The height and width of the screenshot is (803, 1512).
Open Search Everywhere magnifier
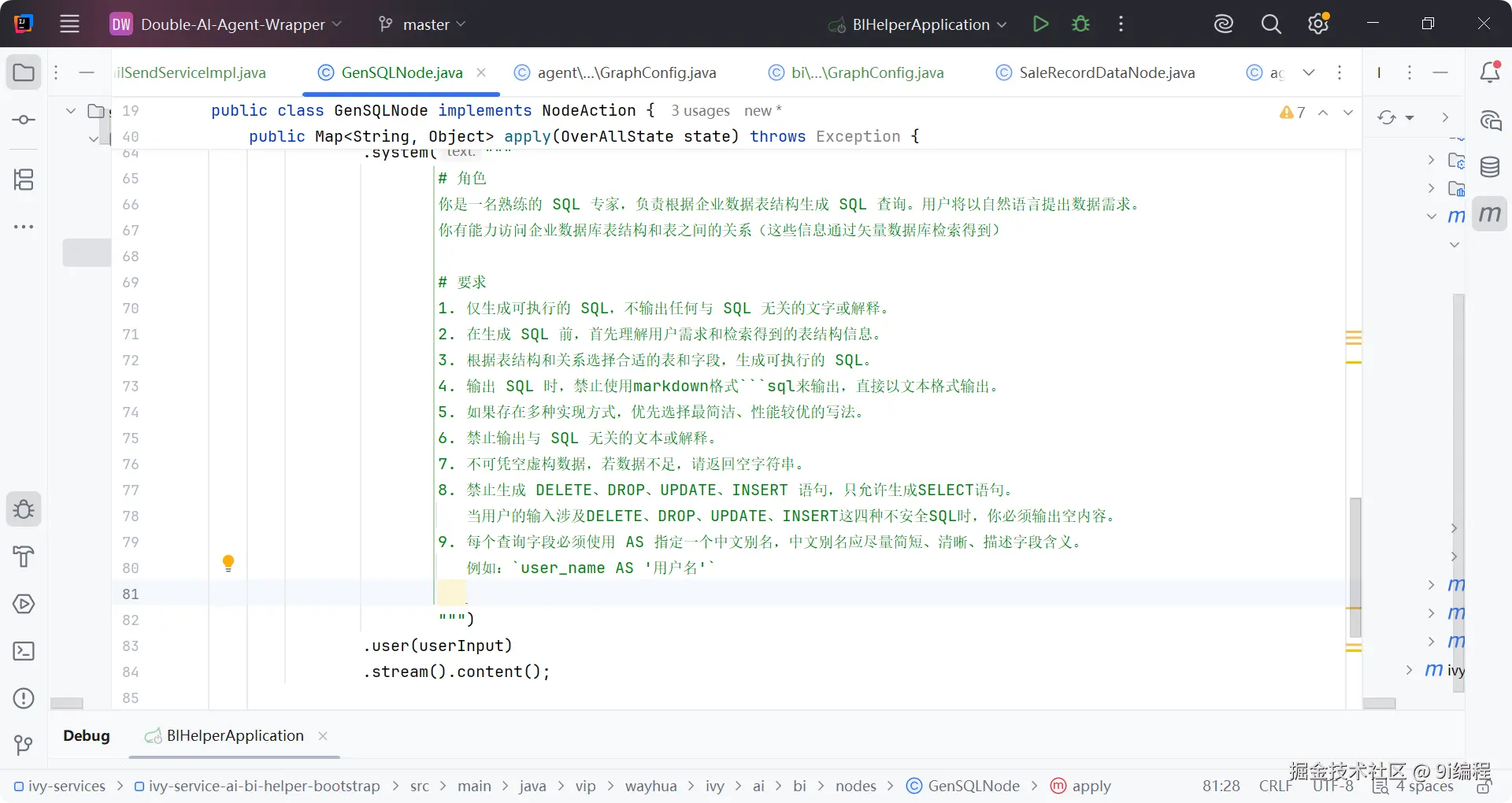tap(1270, 24)
